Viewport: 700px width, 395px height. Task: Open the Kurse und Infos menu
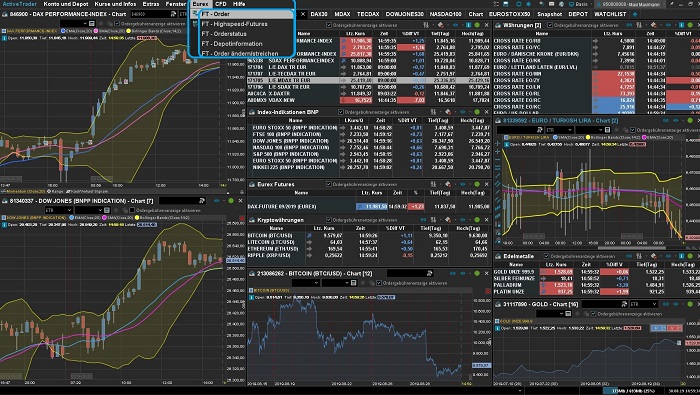pyautogui.click(x=115, y=4)
